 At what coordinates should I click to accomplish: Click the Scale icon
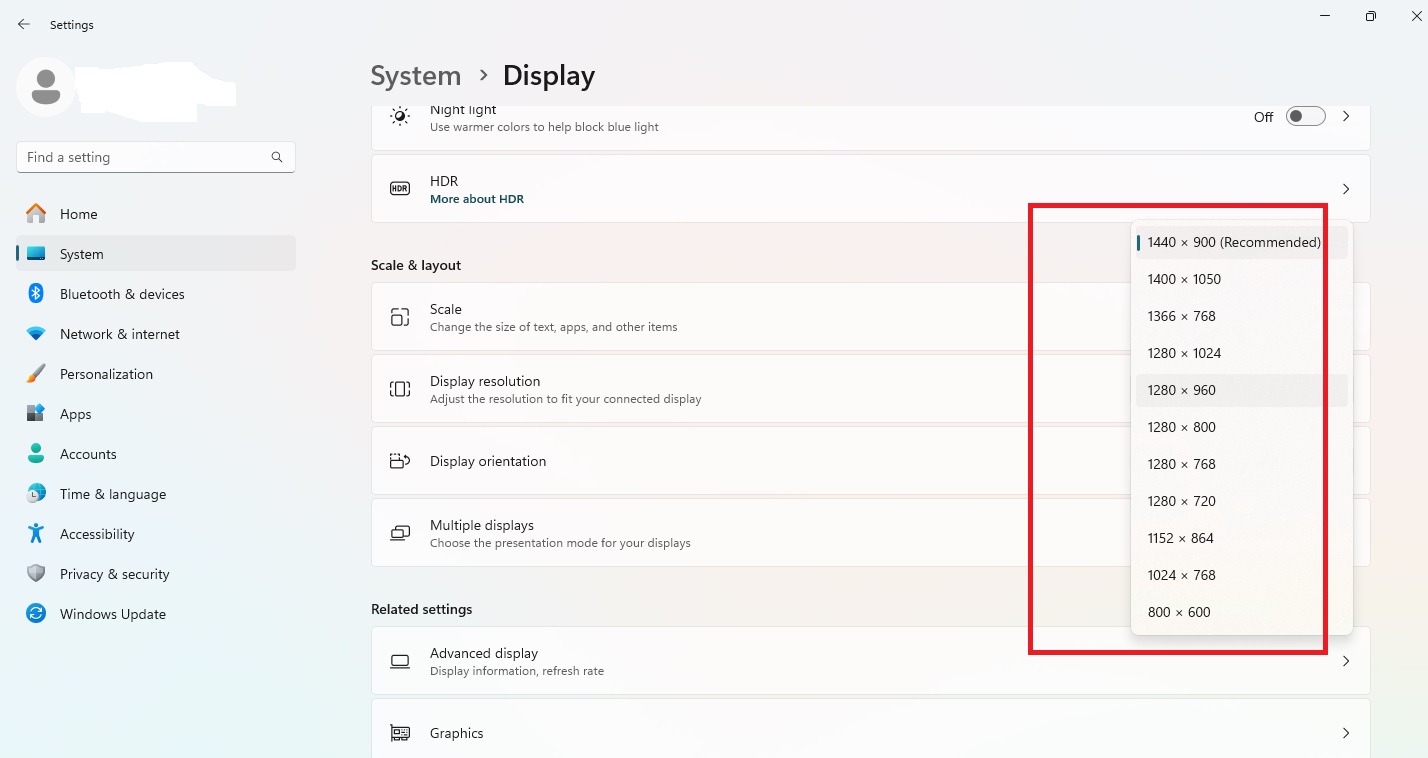tap(400, 317)
